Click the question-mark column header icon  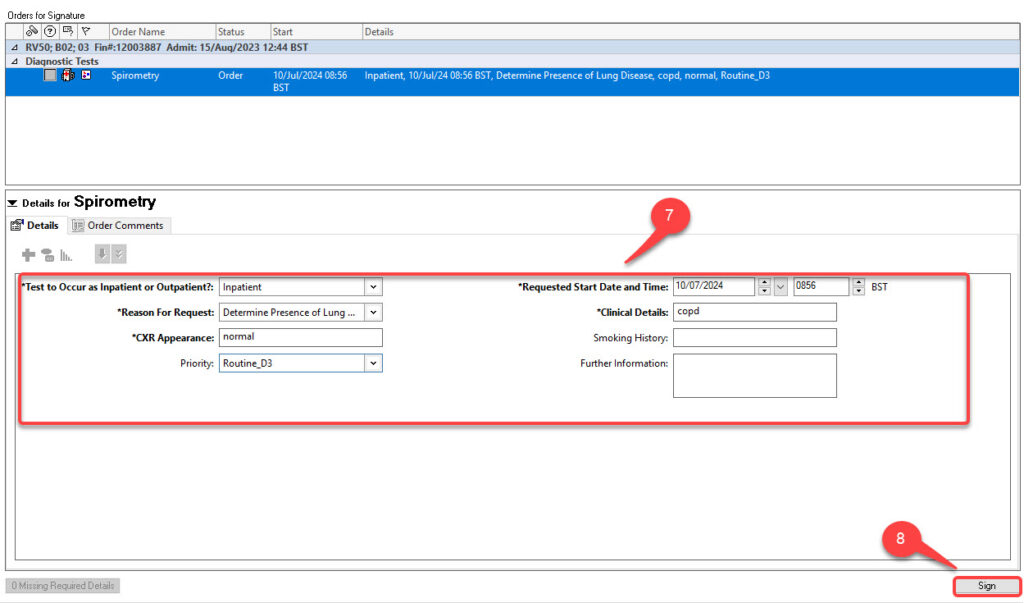(49, 31)
